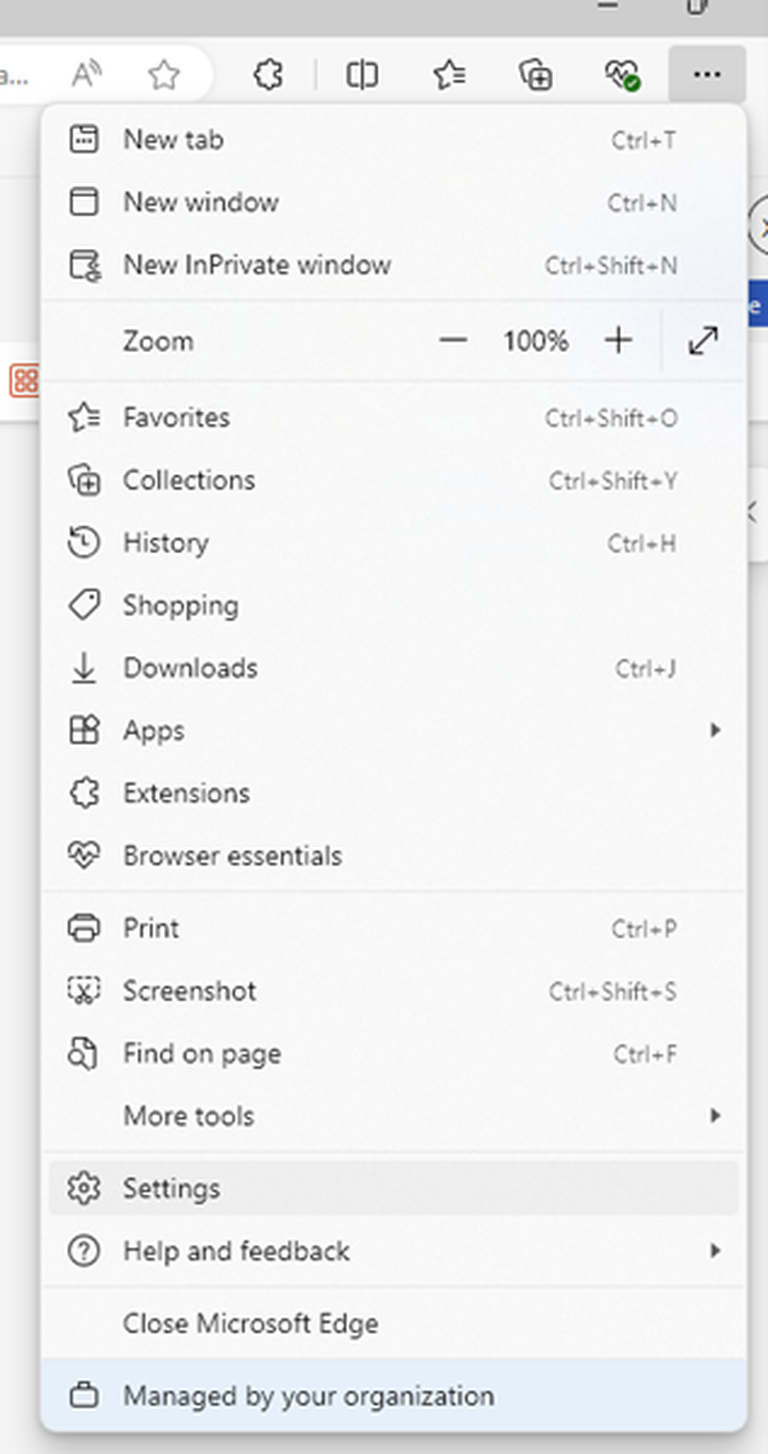The width and height of the screenshot is (768, 1454).
Task: Click the 100% zoom value
Action: pos(536,341)
